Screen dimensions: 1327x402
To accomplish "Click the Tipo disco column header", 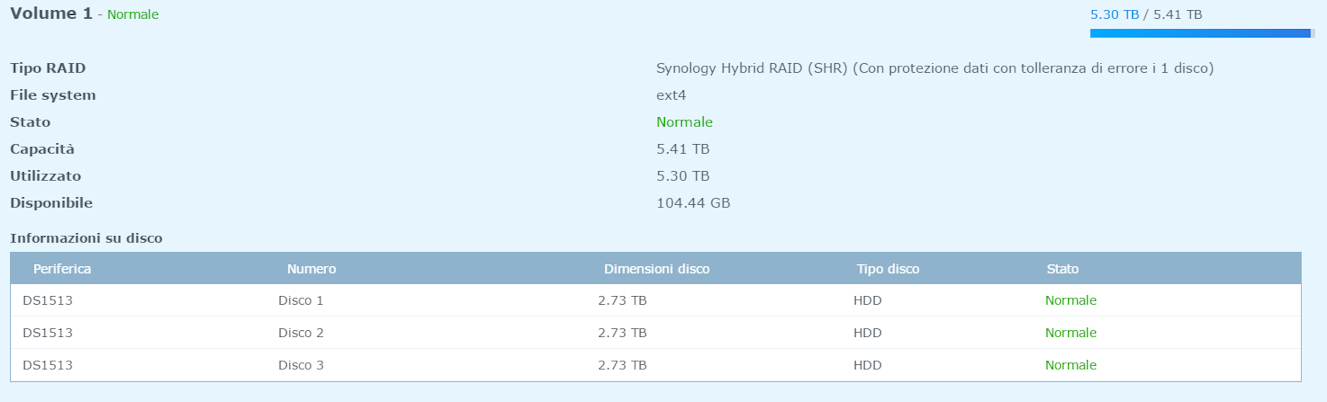I will pyautogui.click(x=887, y=269).
